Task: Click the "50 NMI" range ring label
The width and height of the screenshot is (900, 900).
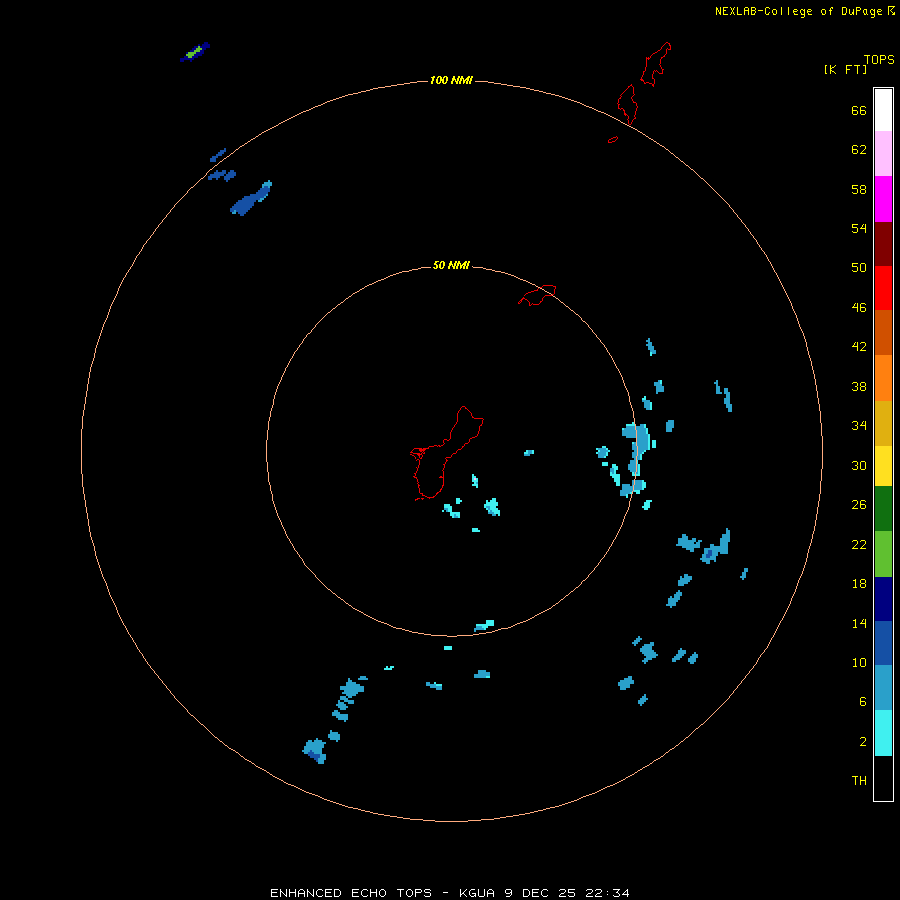Action: (x=451, y=265)
